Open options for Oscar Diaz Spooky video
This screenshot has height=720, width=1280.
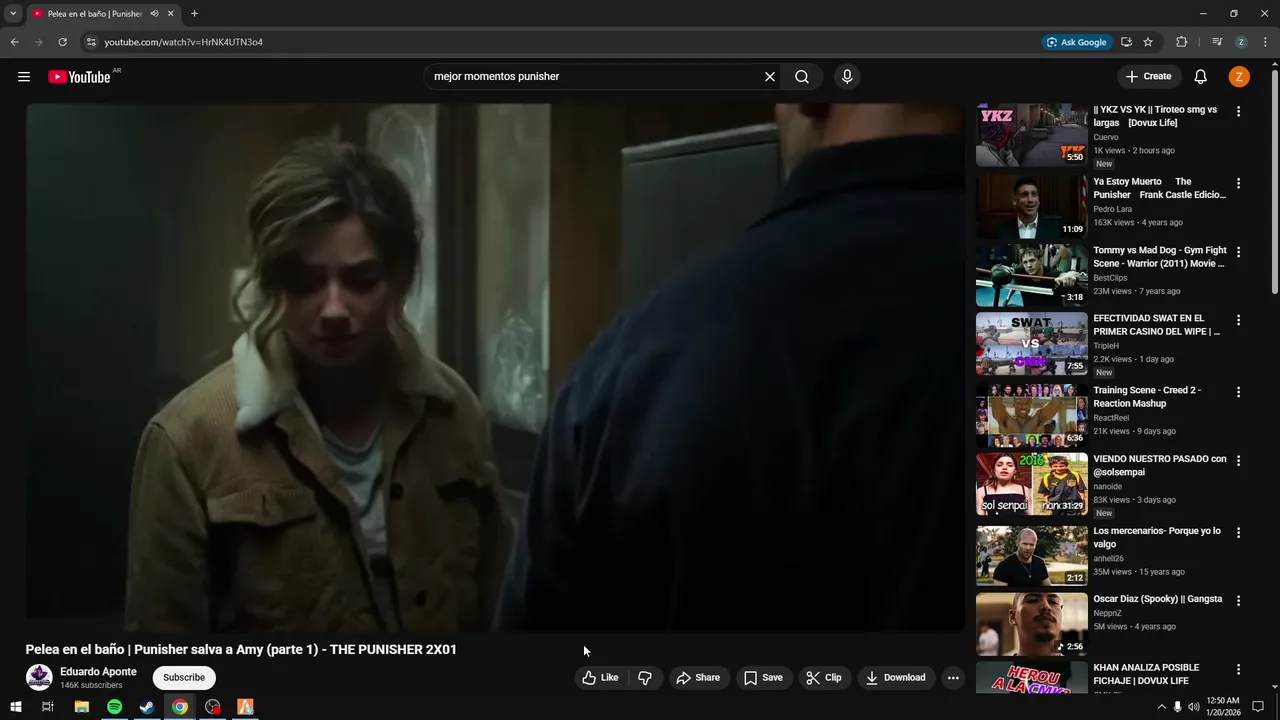tap(1238, 601)
